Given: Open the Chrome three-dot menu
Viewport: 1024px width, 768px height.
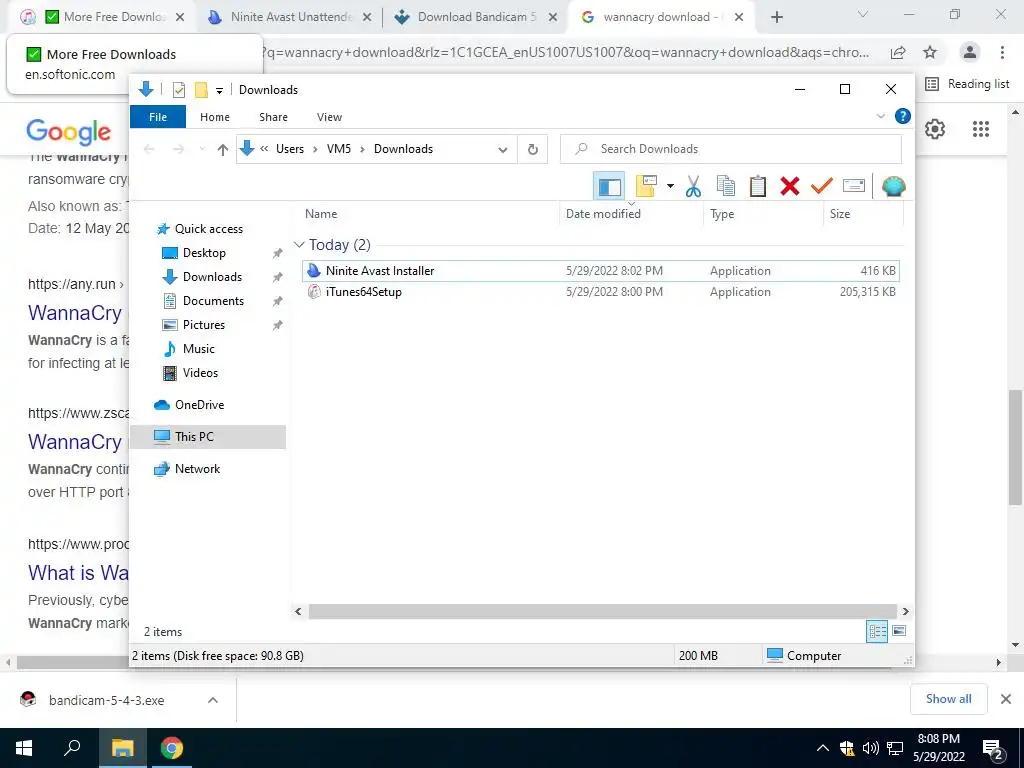Looking at the screenshot, I should pos(1002,53).
